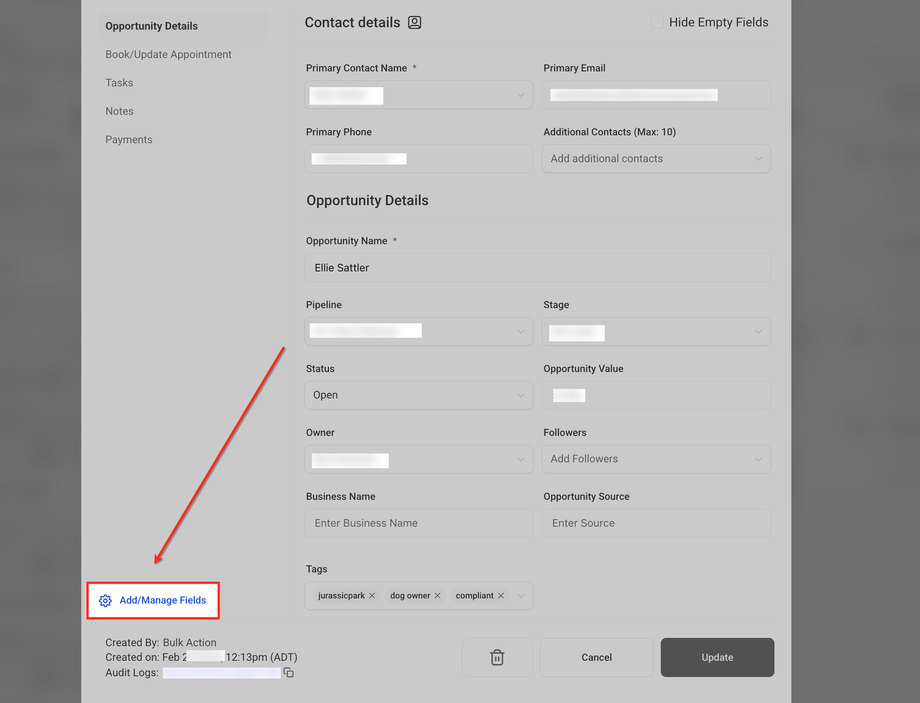Click the gear icon for Add/Manage Fields
The height and width of the screenshot is (703, 920).
[105, 600]
